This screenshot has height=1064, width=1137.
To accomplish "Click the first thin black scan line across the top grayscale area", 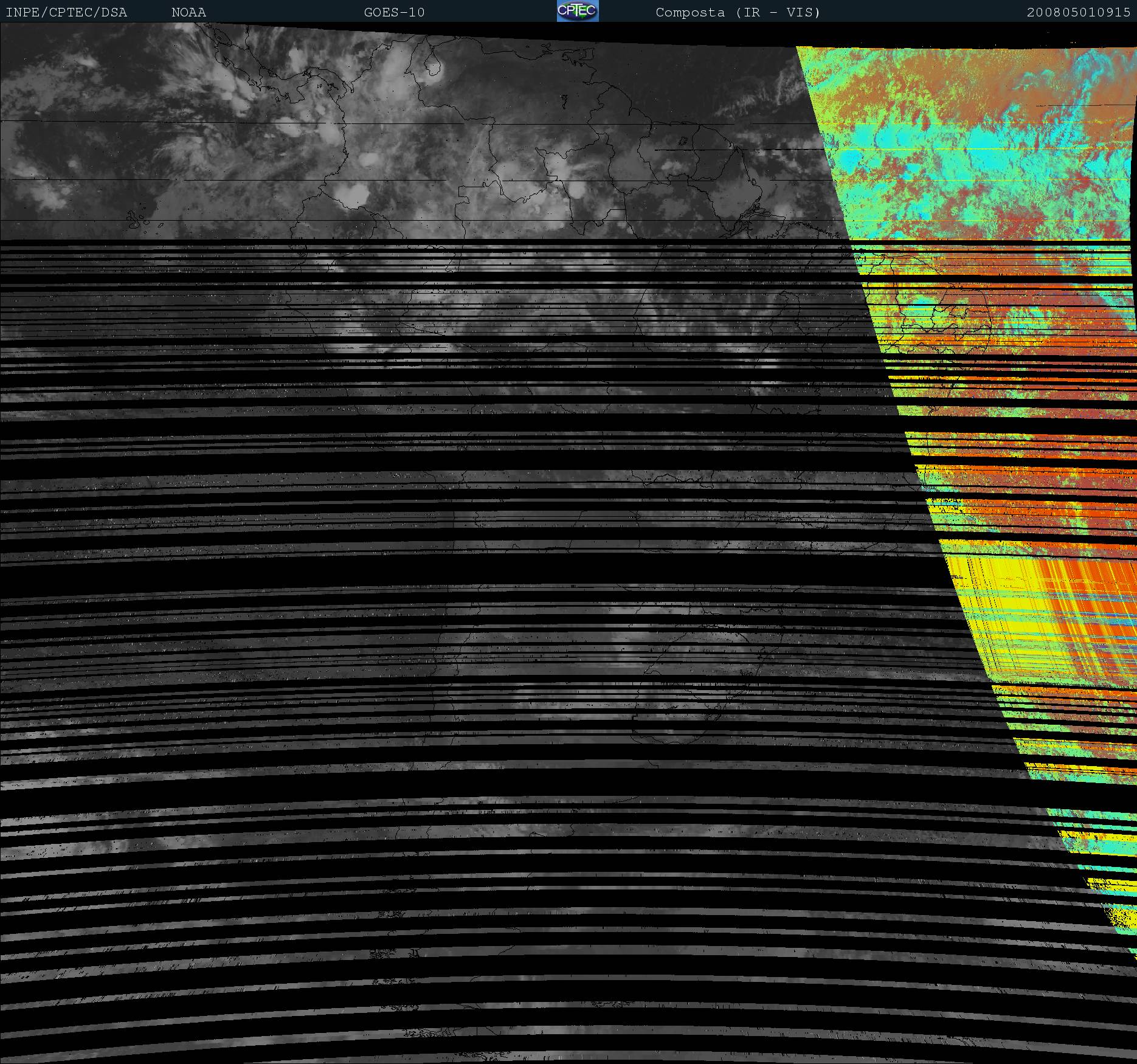I will point(365,123).
